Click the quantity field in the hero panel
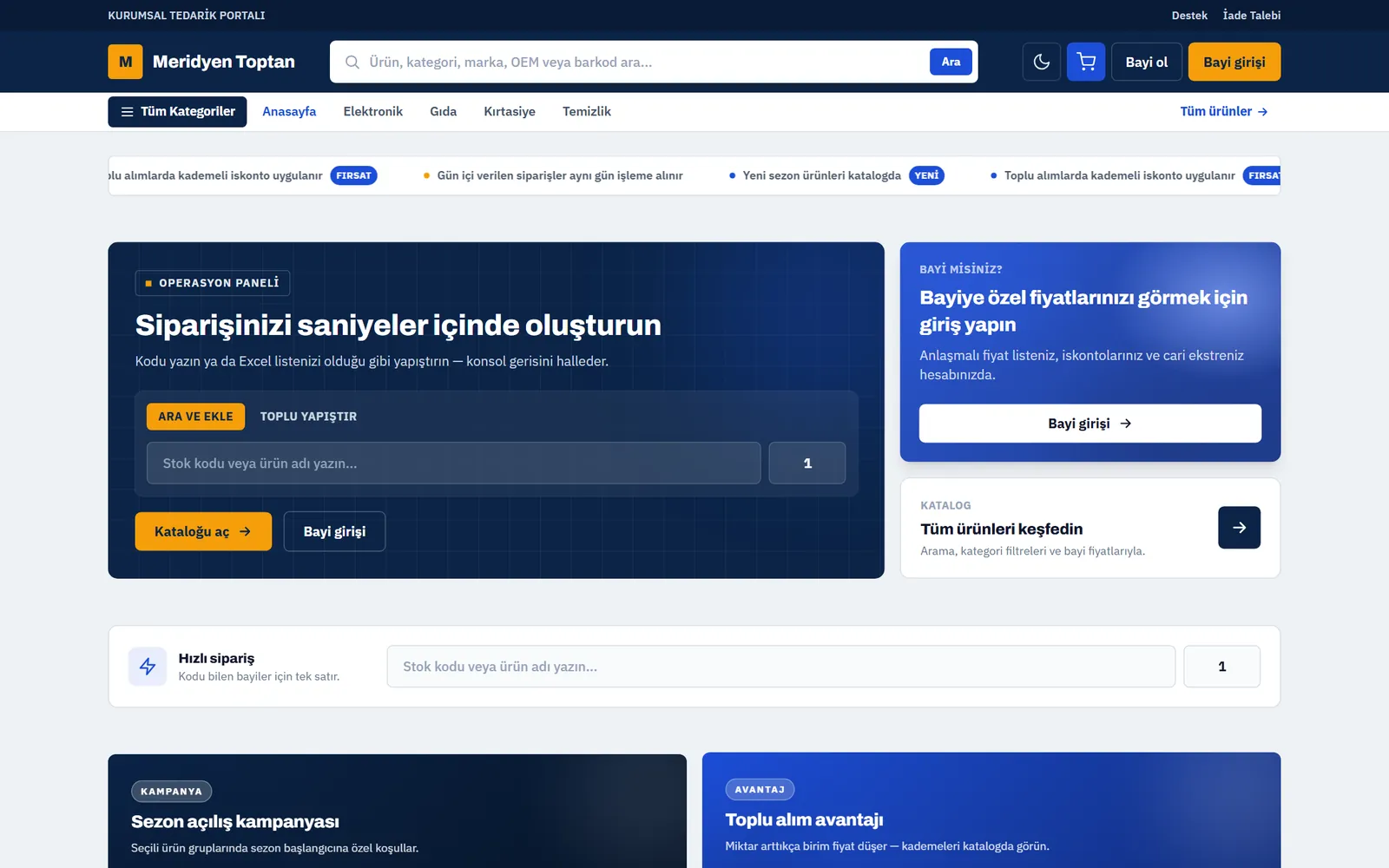The width and height of the screenshot is (1389, 868). pos(807,463)
